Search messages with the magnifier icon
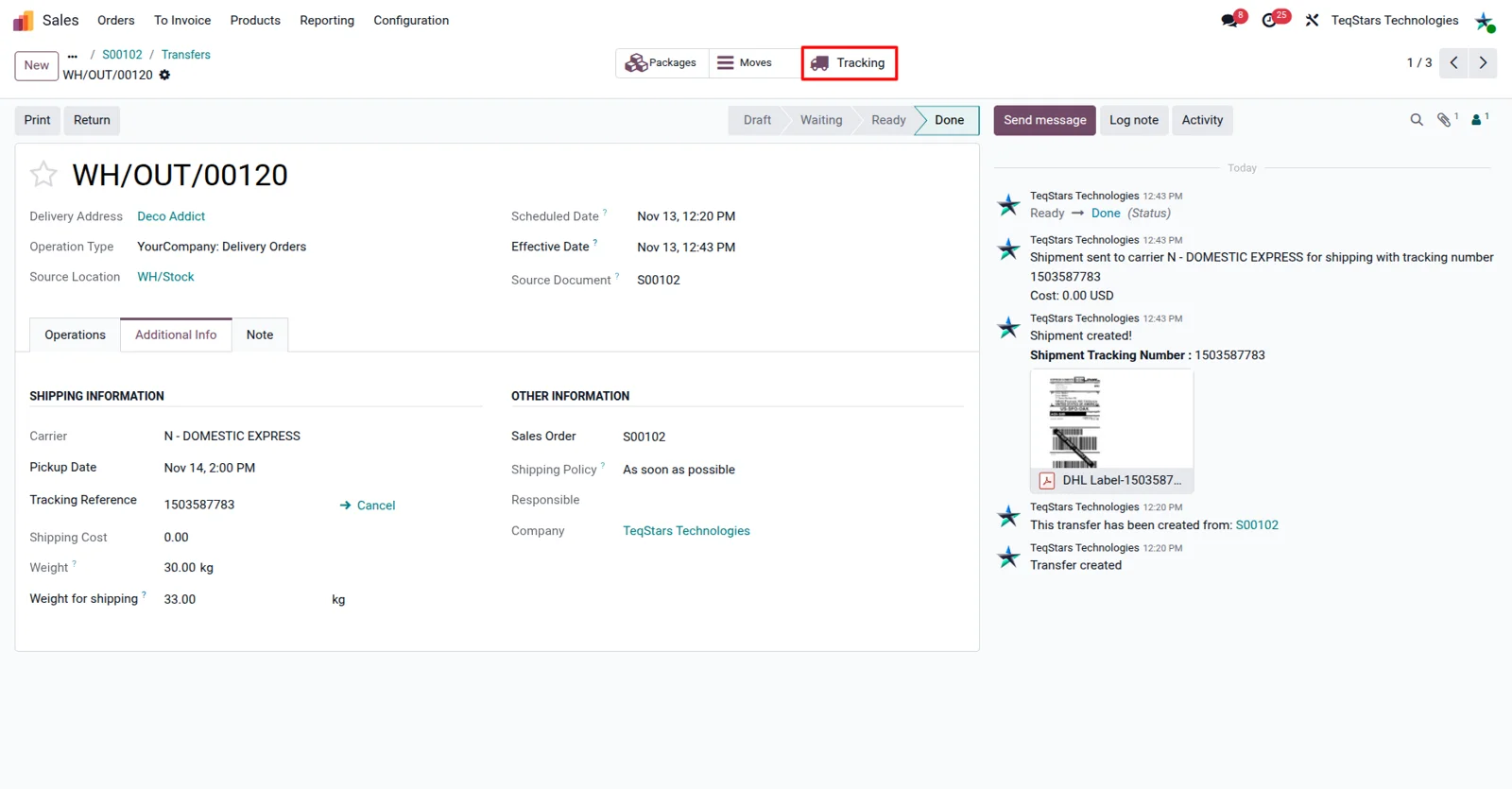1512x789 pixels. coord(1417,120)
